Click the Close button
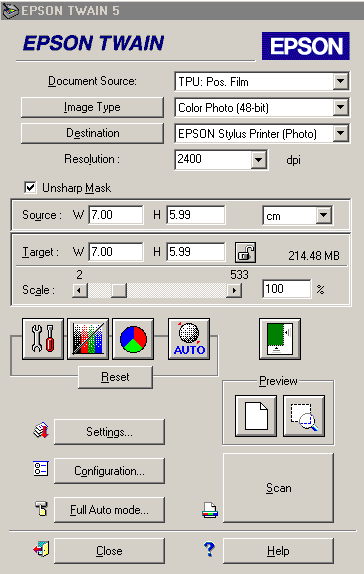 (109, 551)
